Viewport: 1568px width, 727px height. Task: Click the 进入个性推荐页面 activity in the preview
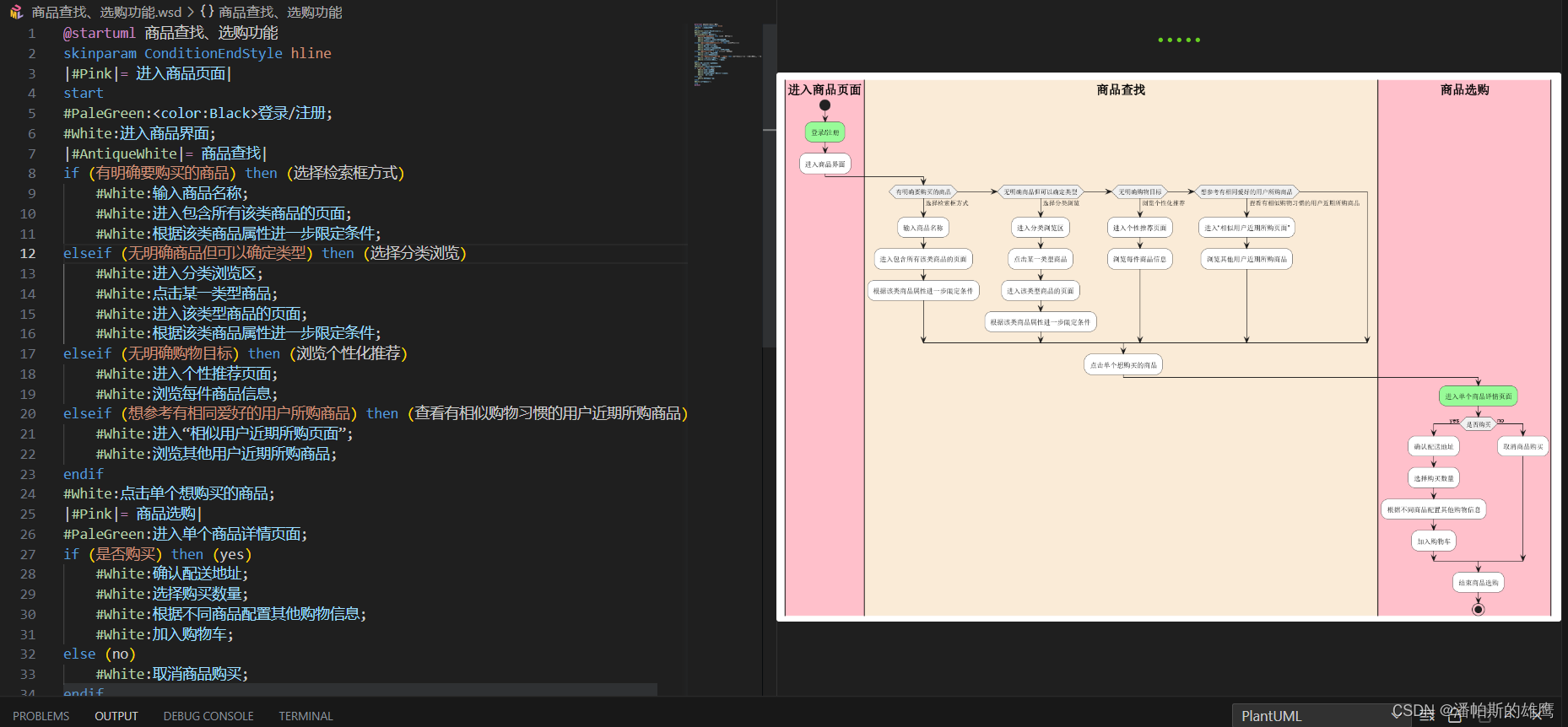click(1140, 228)
